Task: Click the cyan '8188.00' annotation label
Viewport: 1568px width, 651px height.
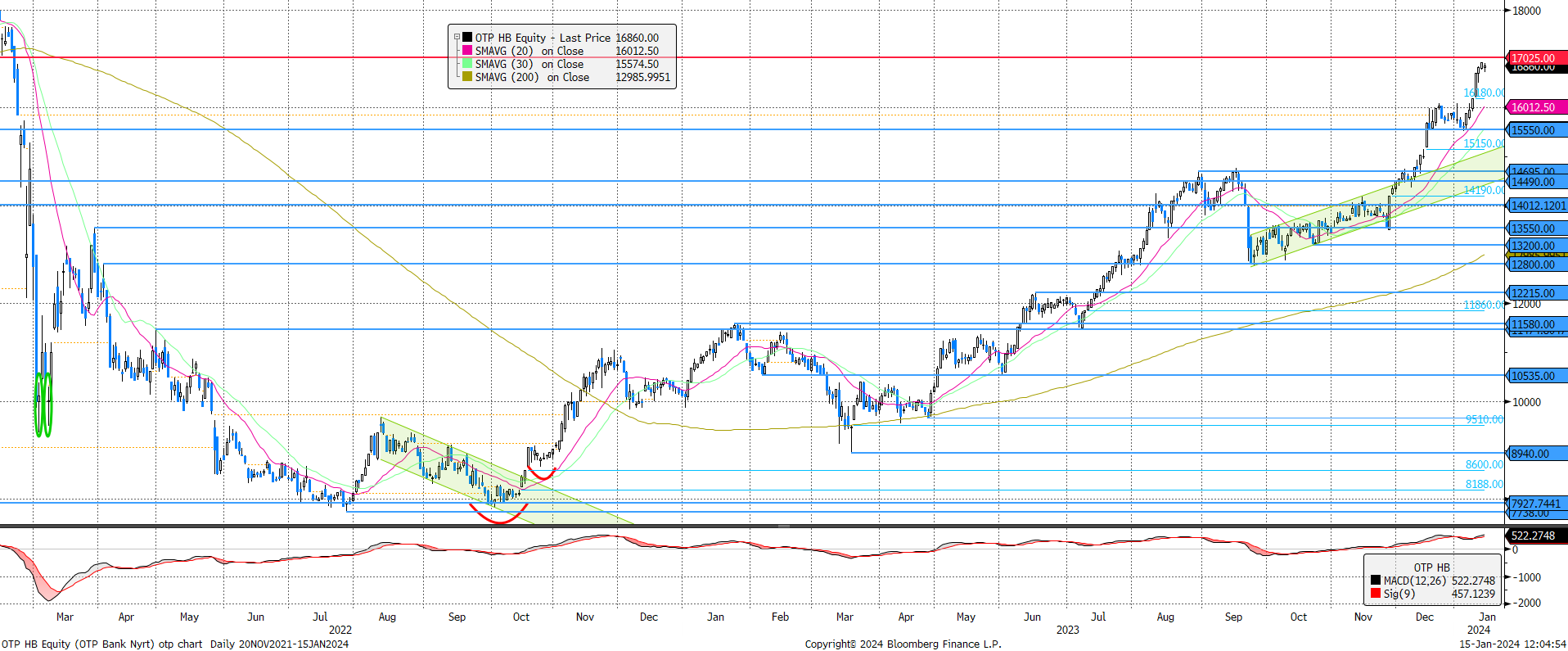Action: tap(1485, 484)
